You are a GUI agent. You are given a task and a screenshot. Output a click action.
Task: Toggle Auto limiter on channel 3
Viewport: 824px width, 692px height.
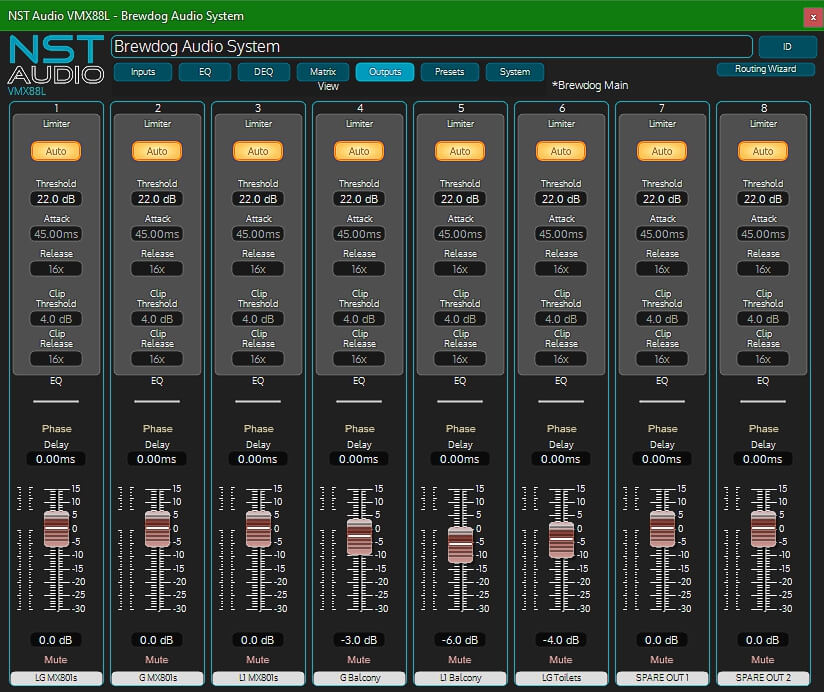click(258, 151)
